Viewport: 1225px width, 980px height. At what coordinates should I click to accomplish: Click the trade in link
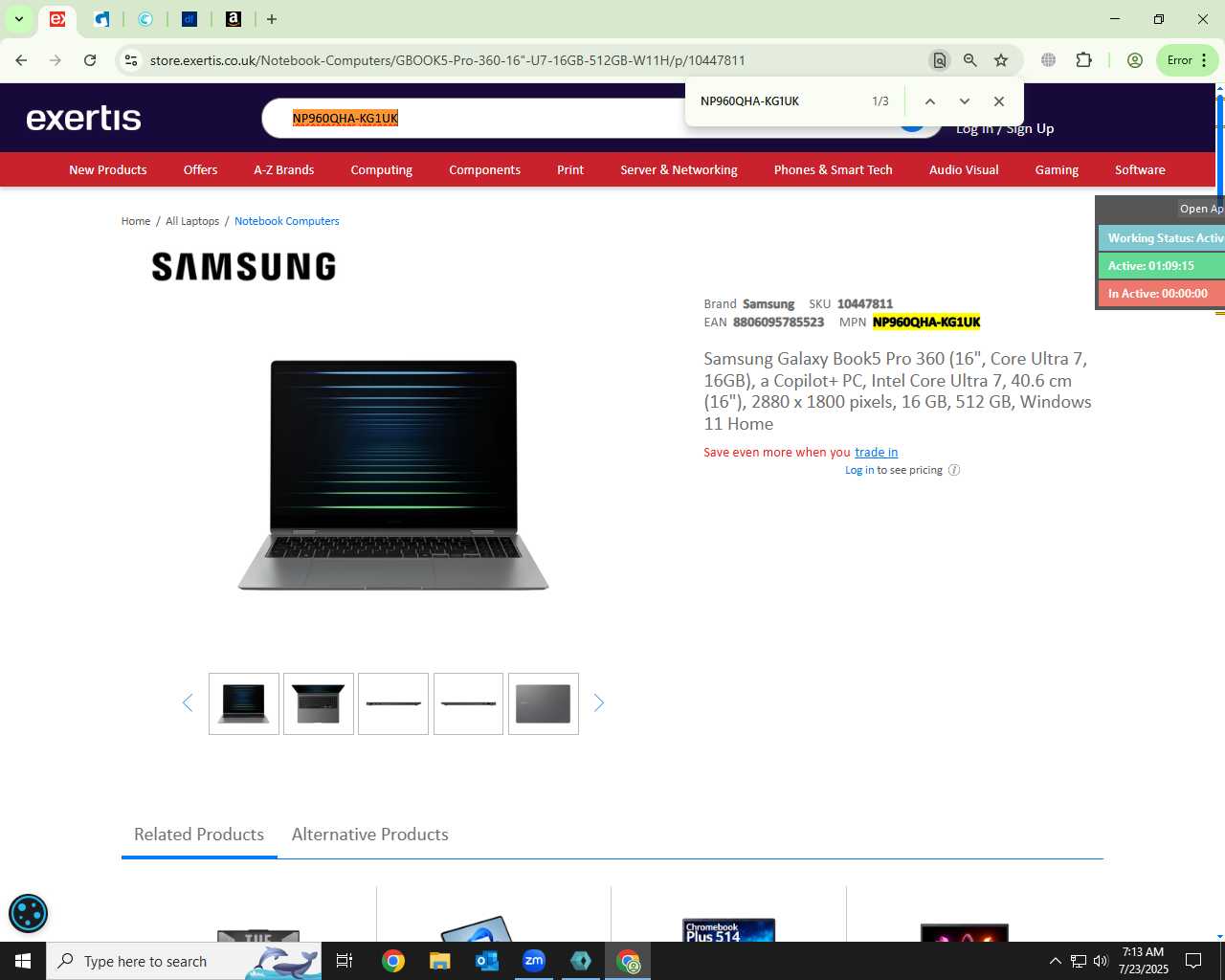(876, 453)
